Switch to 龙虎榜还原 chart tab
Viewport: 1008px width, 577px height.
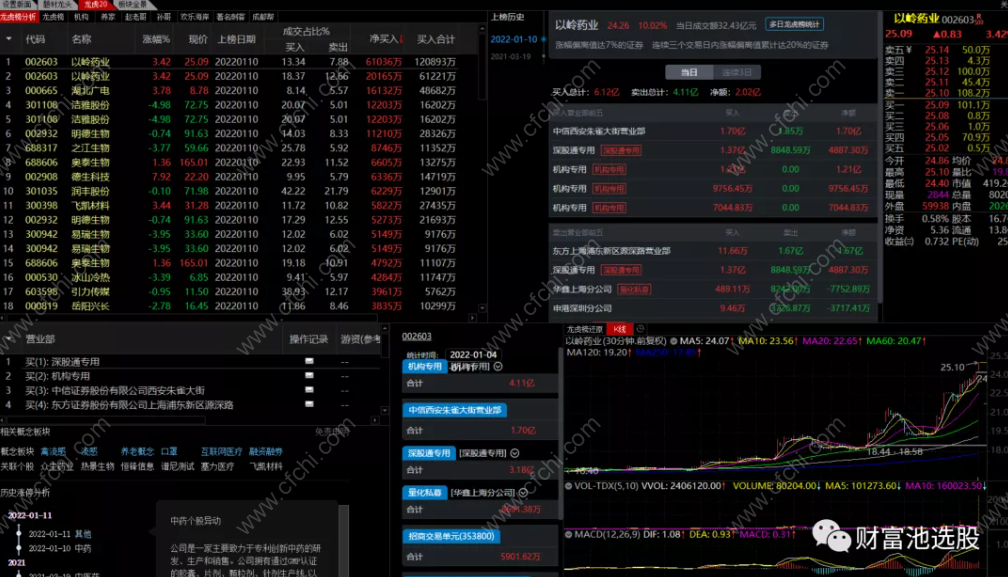[585, 329]
